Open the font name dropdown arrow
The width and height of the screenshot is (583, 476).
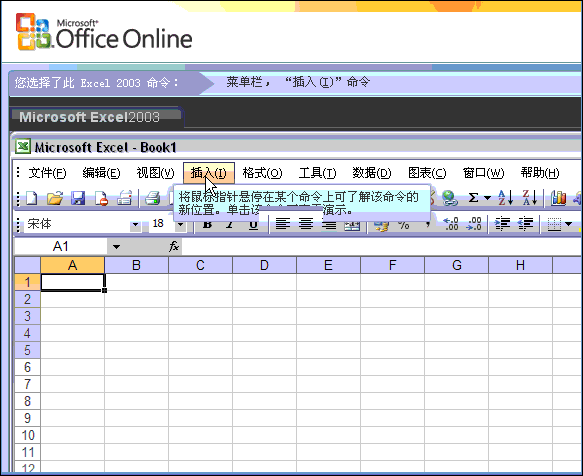[135, 224]
